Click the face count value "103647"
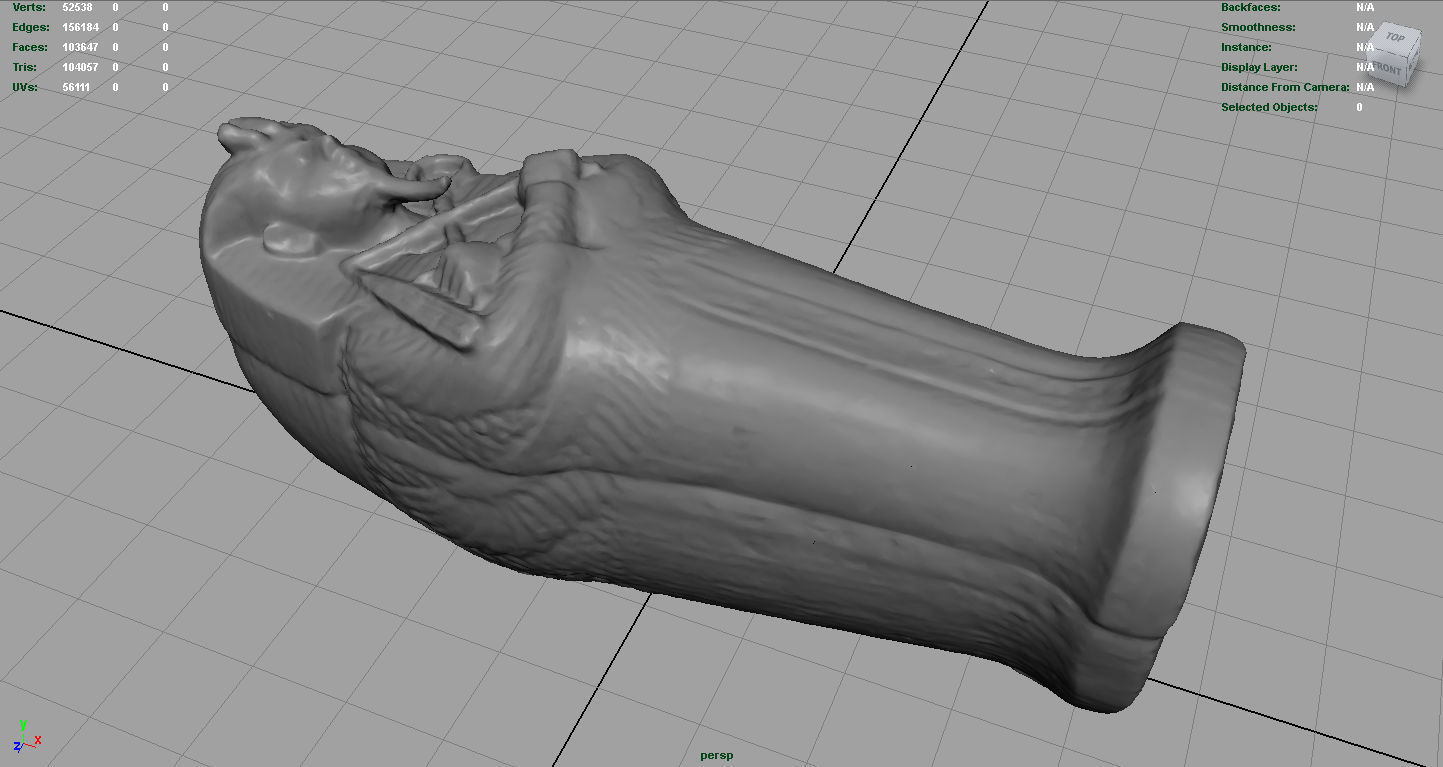Image resolution: width=1443 pixels, height=767 pixels. (x=81, y=47)
